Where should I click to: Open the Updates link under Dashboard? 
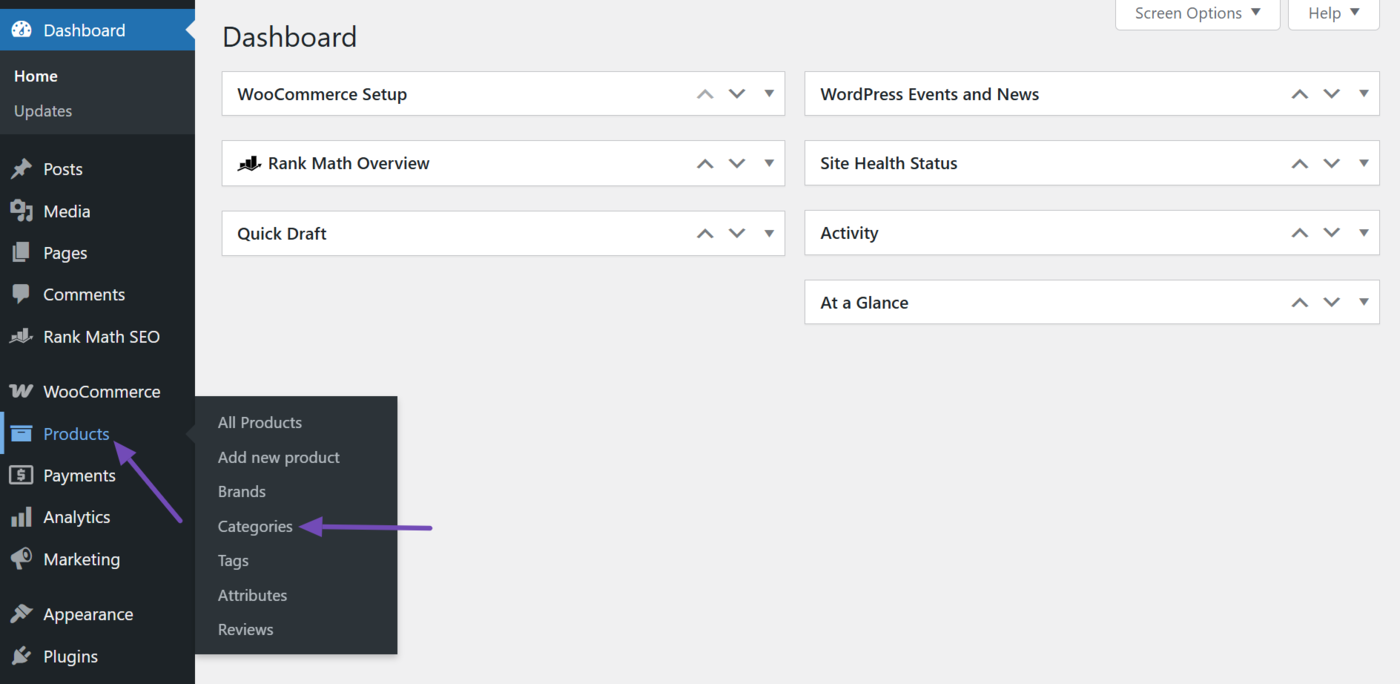click(x=43, y=111)
